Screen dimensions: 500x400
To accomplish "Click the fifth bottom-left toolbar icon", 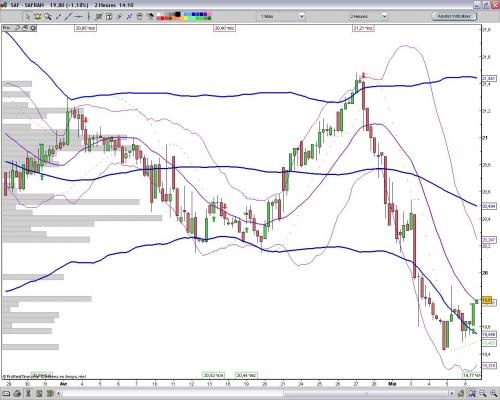I will (50, 394).
